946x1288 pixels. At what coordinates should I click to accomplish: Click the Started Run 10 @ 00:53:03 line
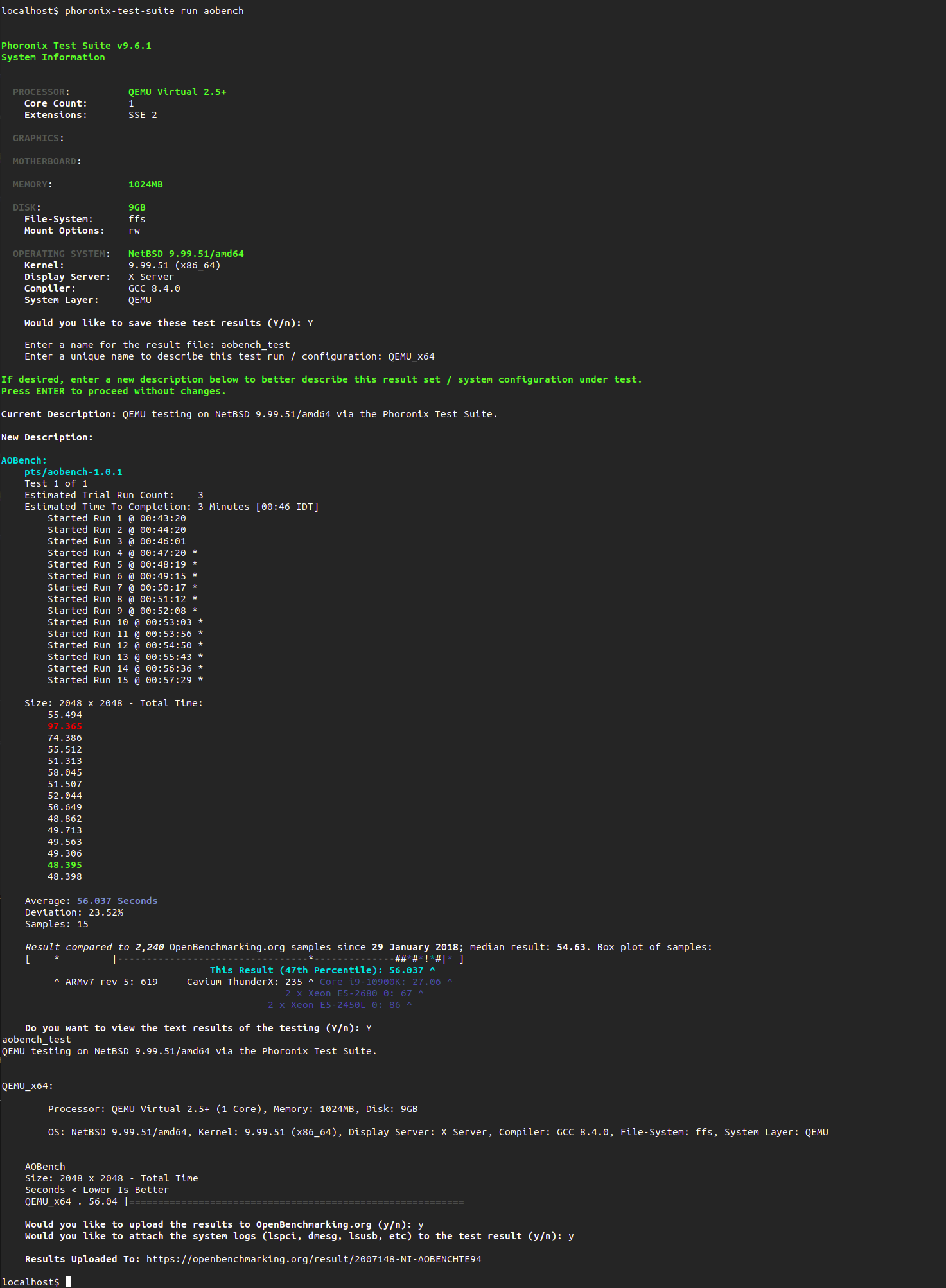[x=125, y=622]
